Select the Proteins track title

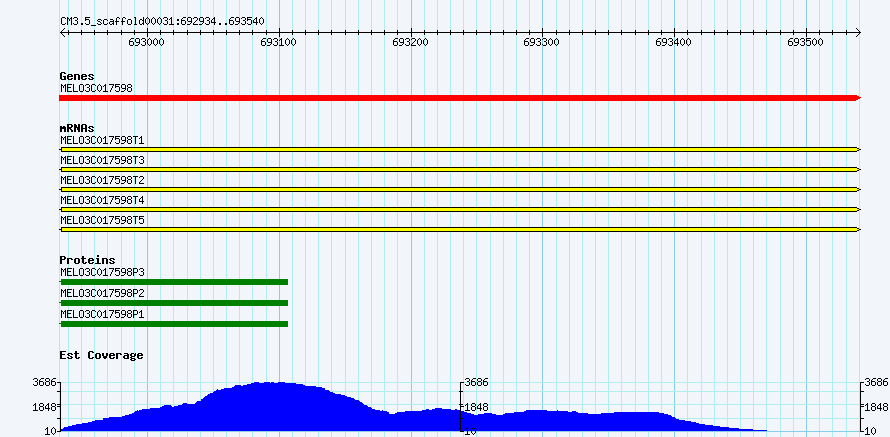tap(87, 260)
